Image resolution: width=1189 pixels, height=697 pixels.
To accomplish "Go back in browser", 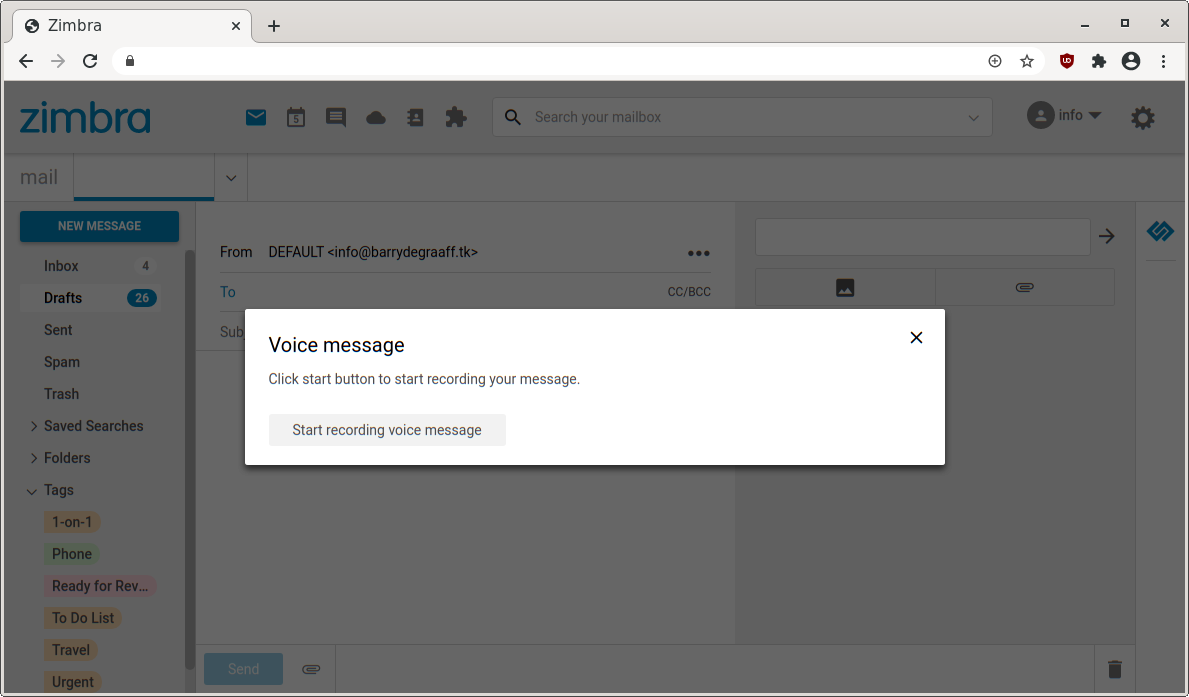I will tap(26, 61).
